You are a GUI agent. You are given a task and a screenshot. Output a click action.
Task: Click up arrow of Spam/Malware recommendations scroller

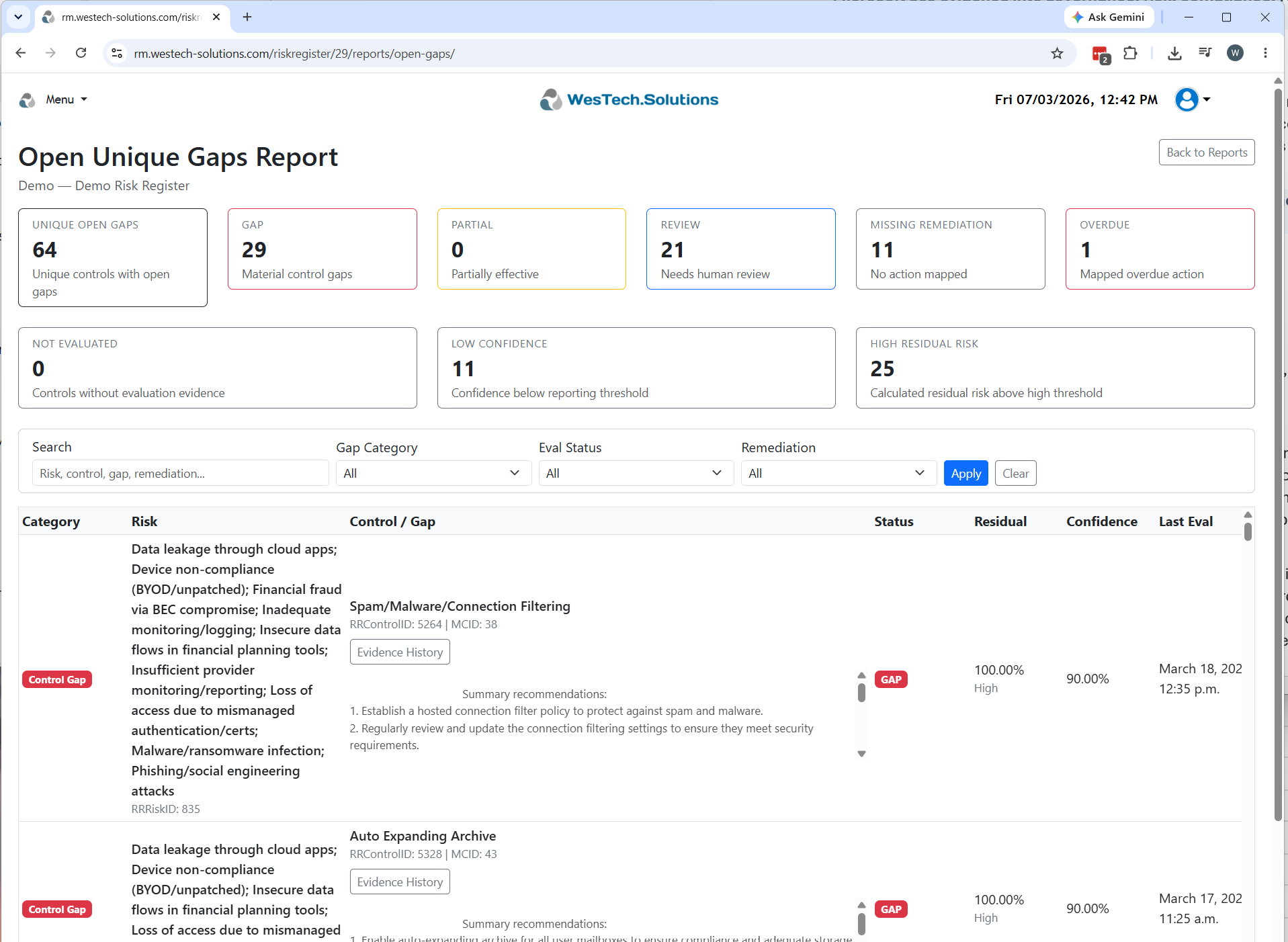(861, 675)
